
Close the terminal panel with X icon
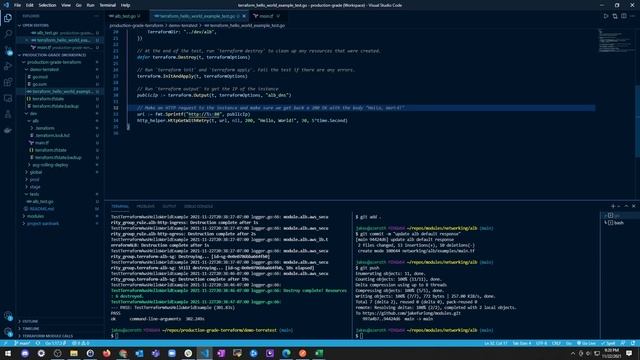point(633,206)
